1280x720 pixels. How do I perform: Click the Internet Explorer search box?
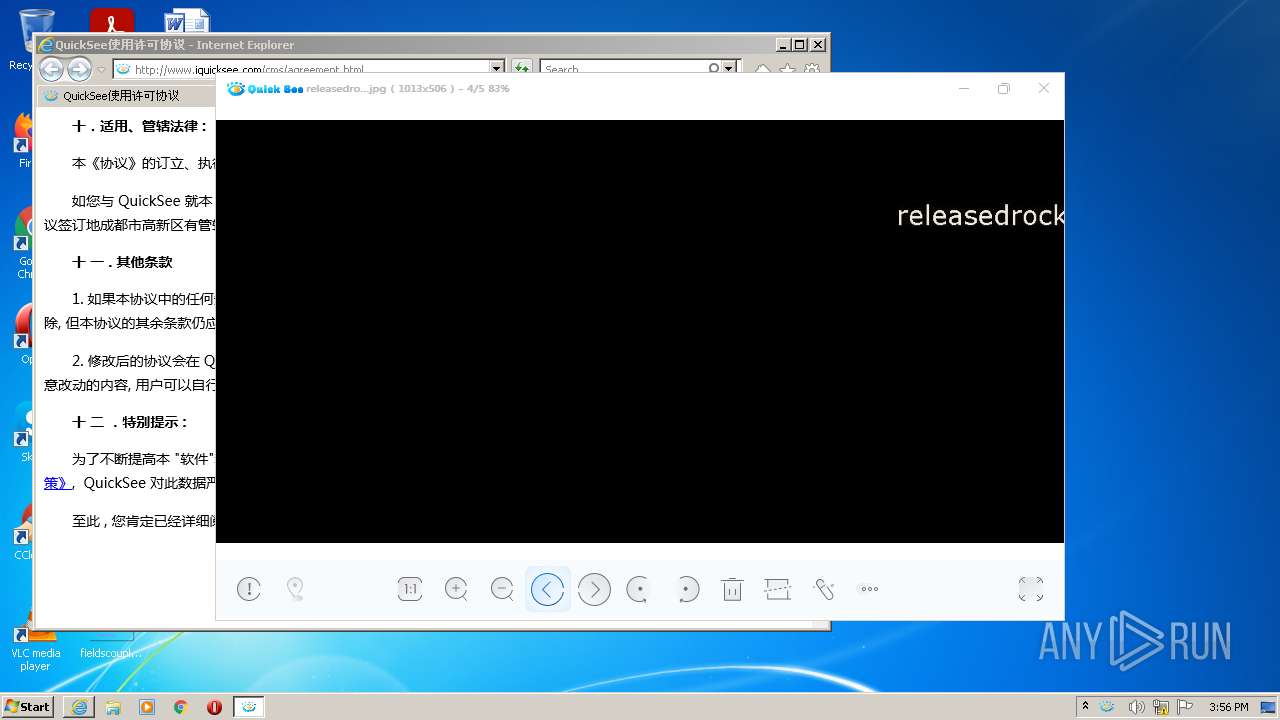tap(625, 69)
